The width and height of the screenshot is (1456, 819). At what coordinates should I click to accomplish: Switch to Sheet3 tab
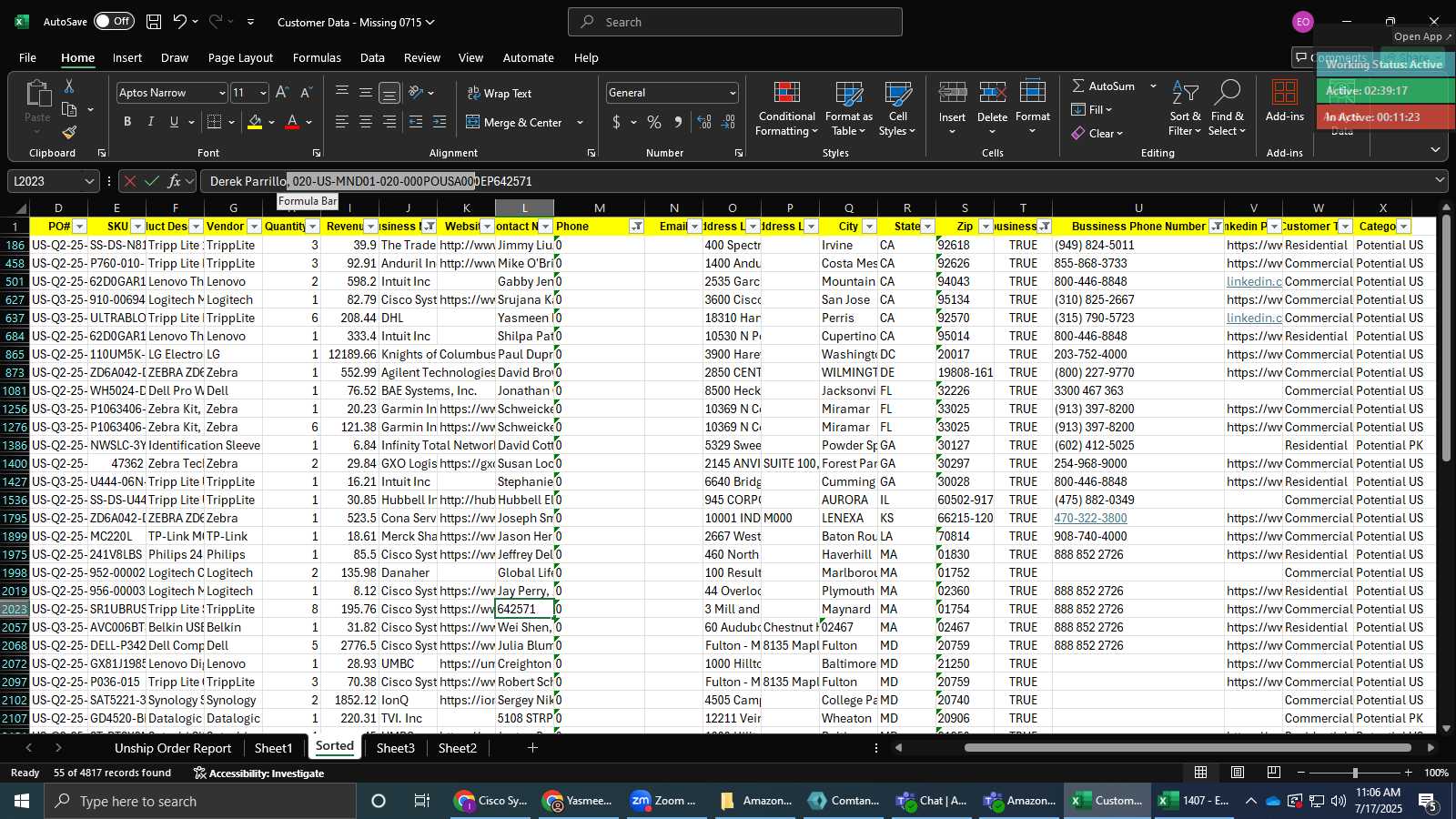[396, 748]
